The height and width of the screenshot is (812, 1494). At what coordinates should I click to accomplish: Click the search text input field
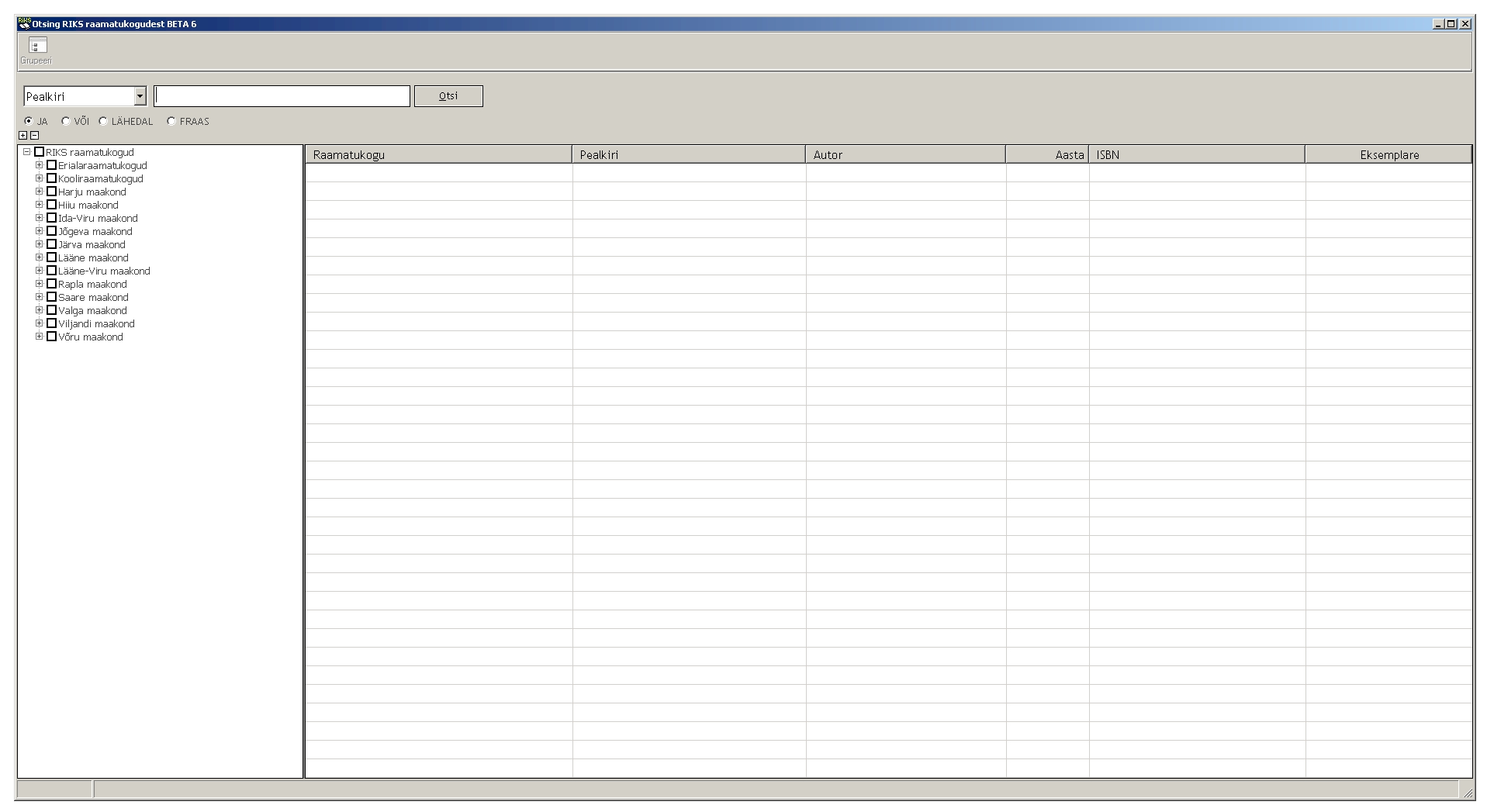282,96
